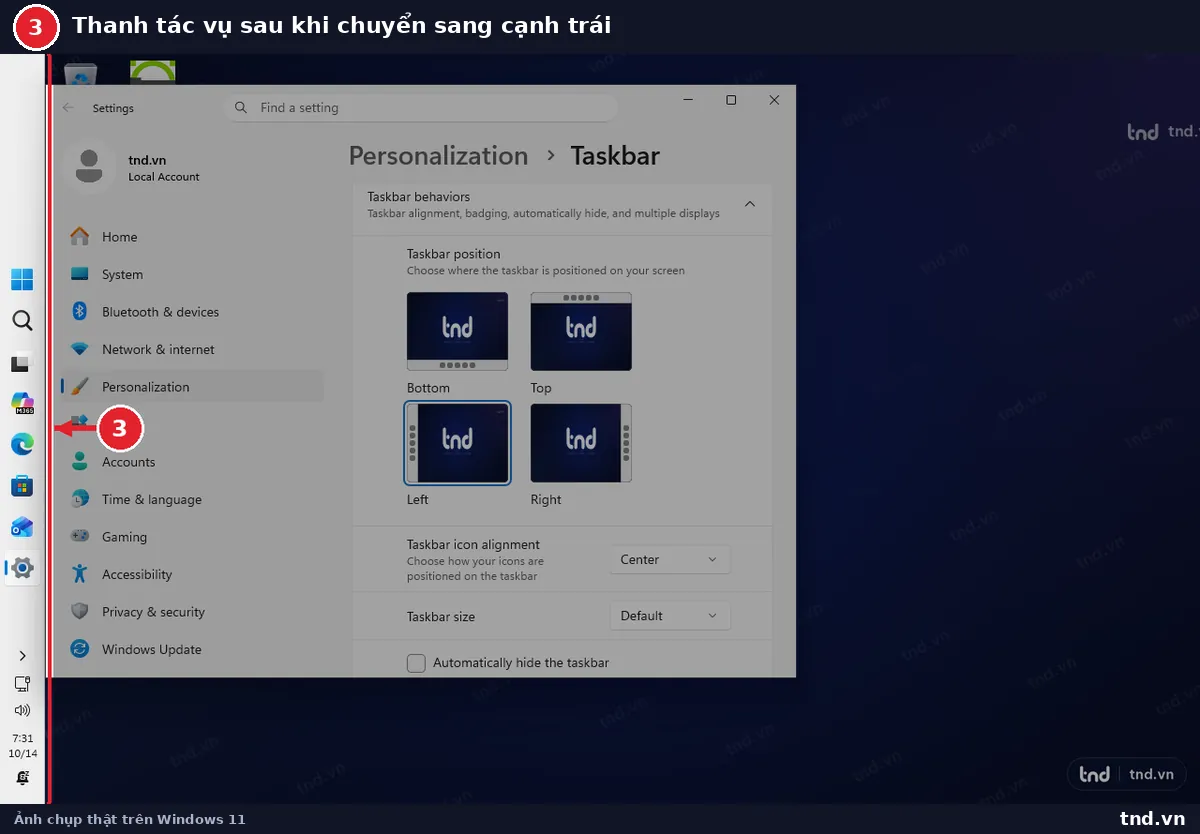The width and height of the screenshot is (1200, 834).
Task: Open the Windows Start button
Action: (22, 279)
